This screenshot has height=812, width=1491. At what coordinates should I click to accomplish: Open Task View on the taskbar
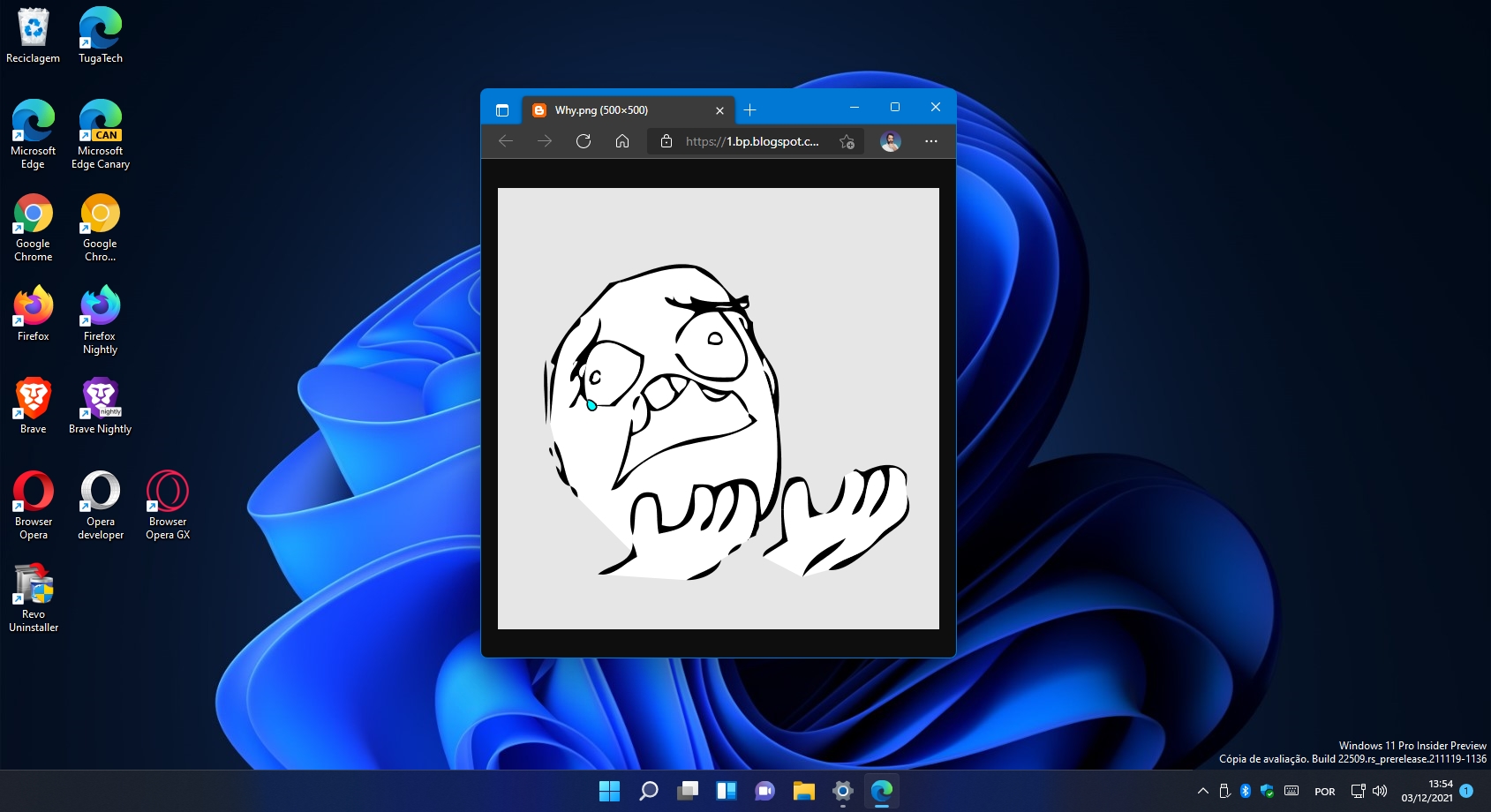pyautogui.click(x=688, y=791)
